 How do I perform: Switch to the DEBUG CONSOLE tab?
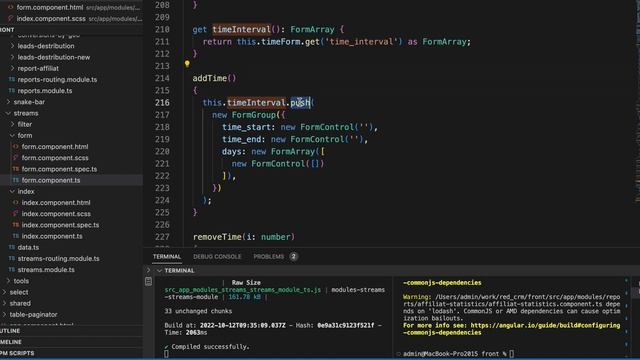tap(217, 256)
